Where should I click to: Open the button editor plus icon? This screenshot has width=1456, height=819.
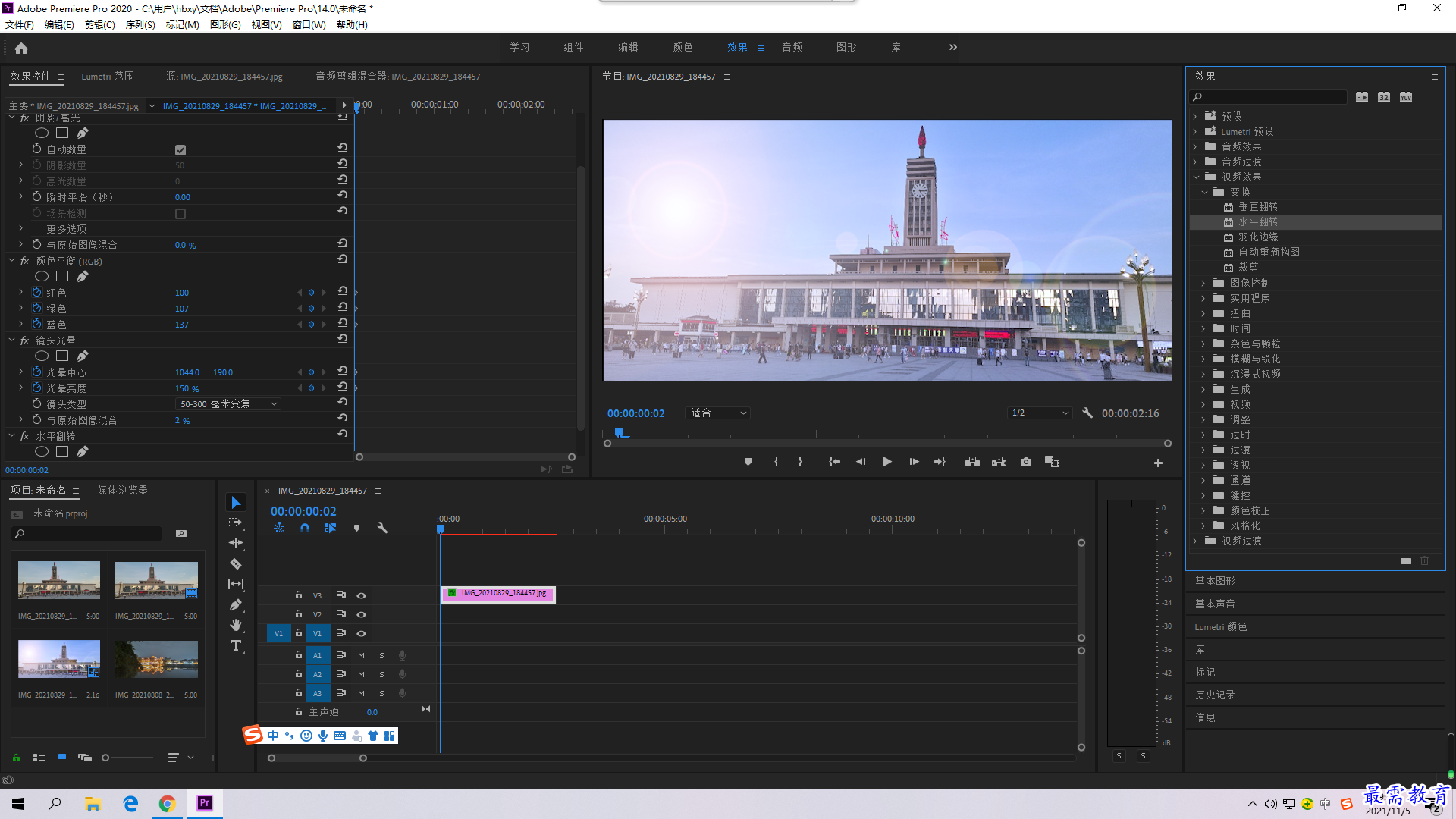(1158, 463)
